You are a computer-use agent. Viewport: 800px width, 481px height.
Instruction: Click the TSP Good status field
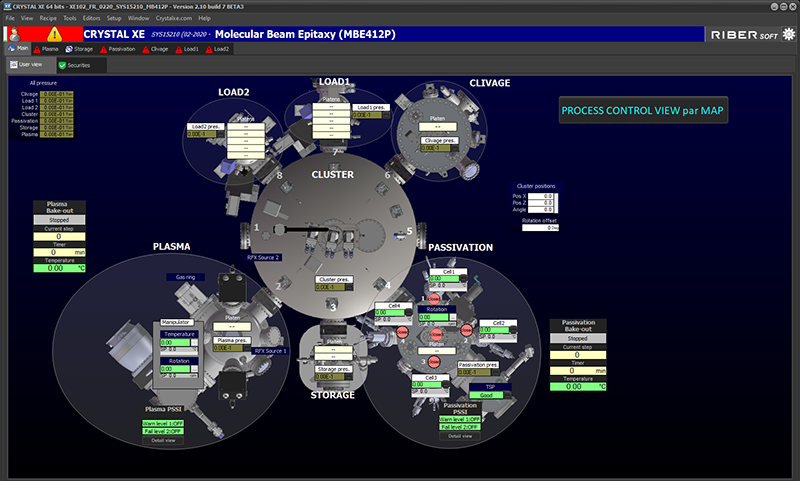click(x=486, y=395)
